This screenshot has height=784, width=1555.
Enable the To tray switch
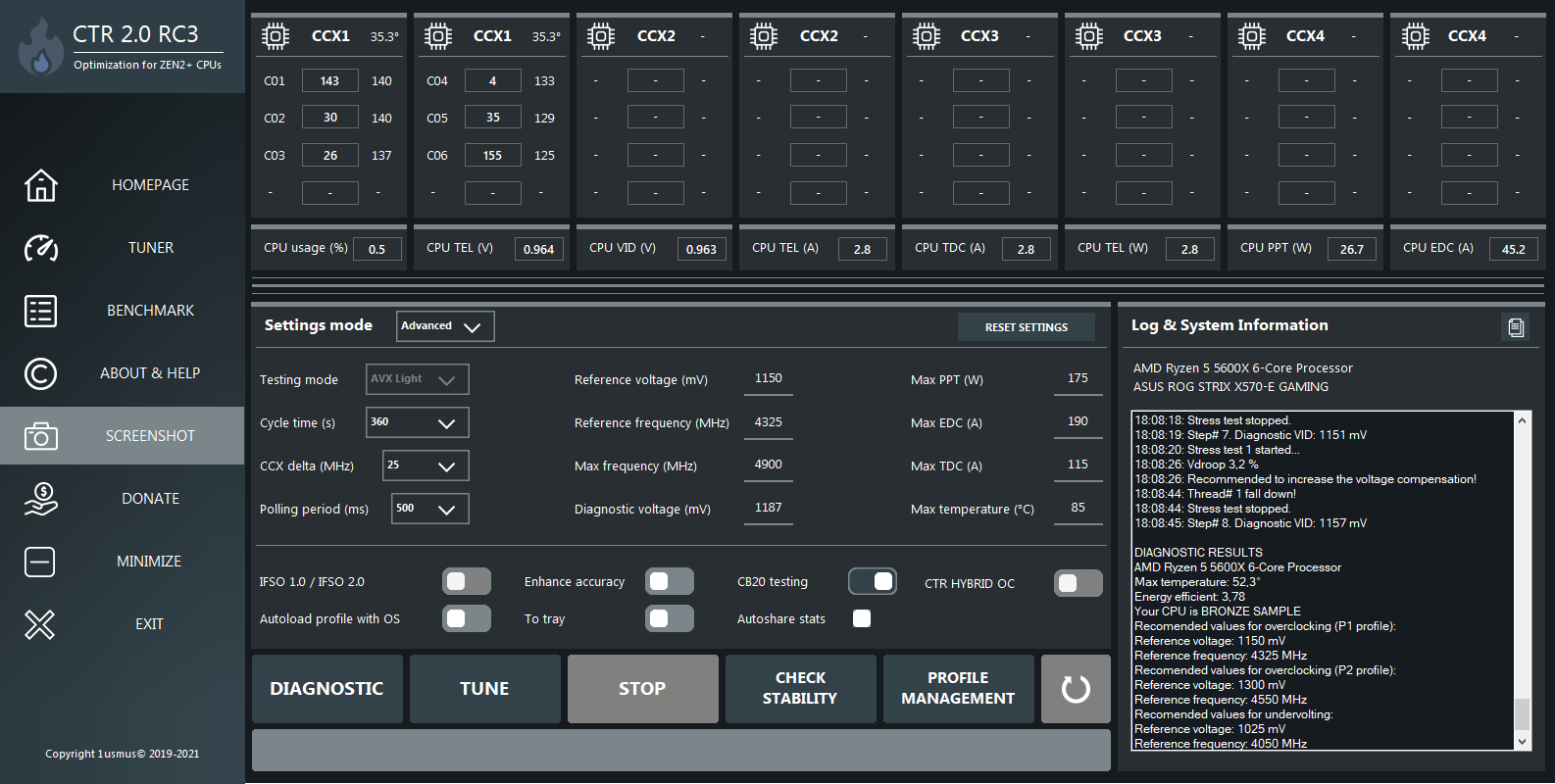670,618
